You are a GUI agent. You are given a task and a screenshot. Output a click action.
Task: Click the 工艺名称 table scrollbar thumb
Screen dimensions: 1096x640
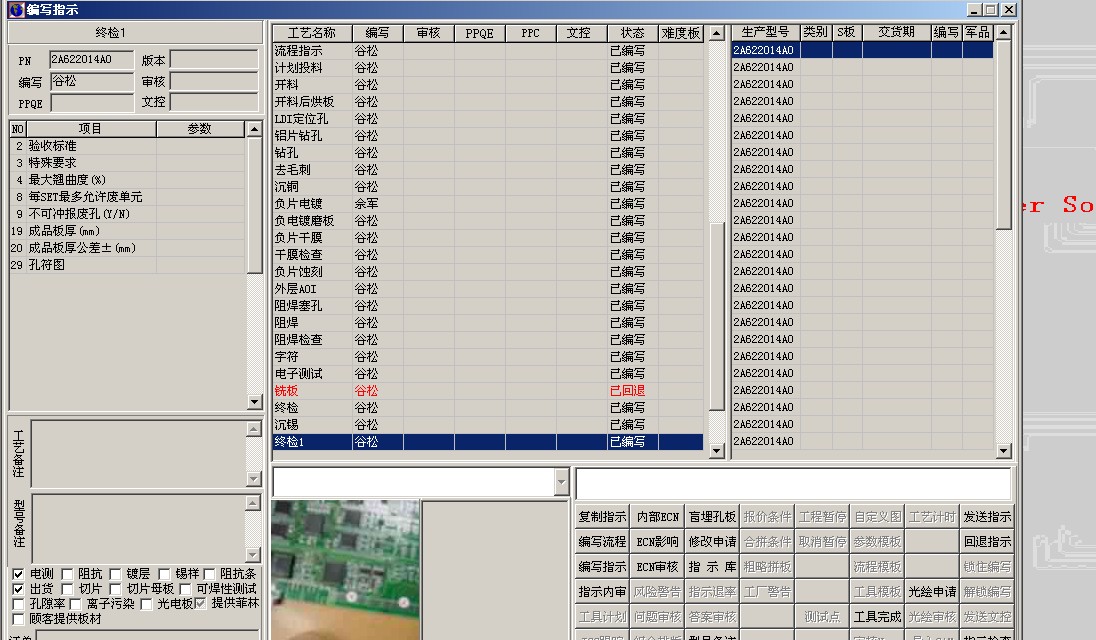tap(716, 317)
